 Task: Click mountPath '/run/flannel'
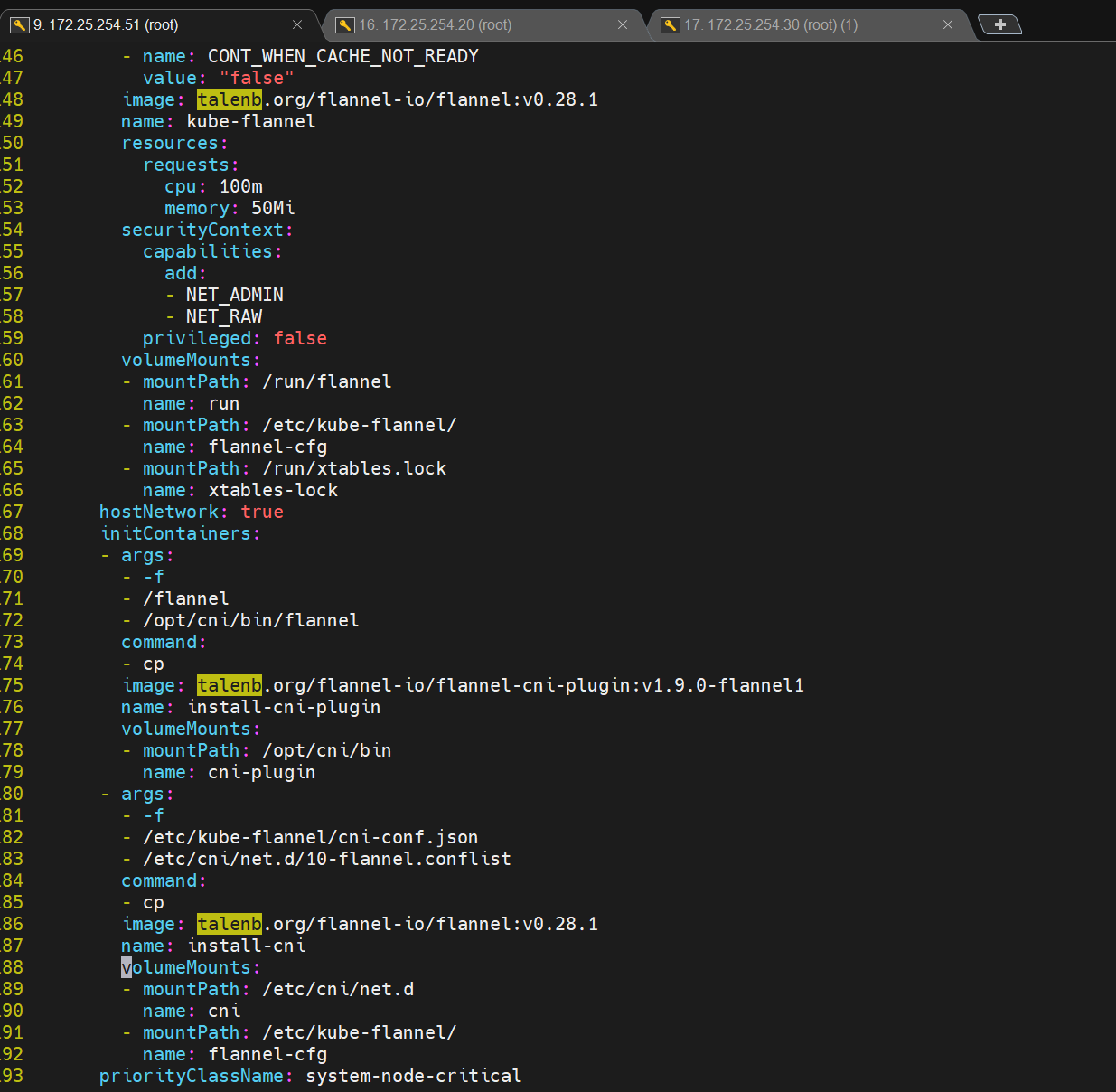(x=327, y=381)
